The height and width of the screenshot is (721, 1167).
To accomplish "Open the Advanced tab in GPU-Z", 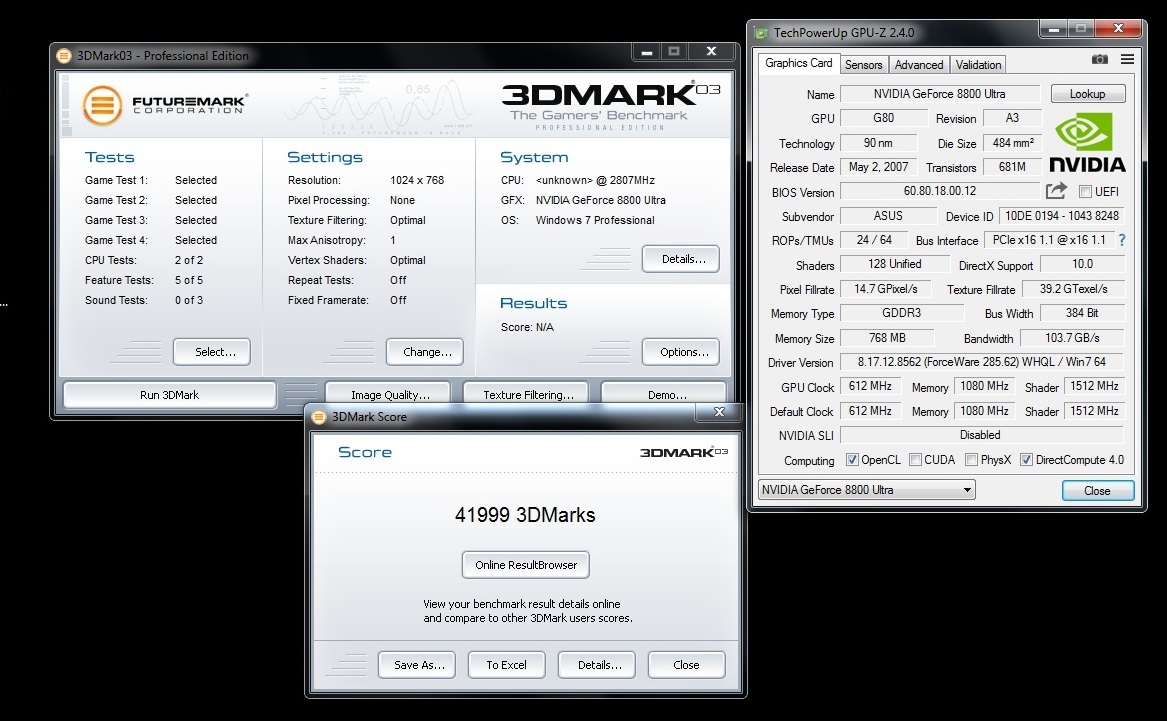I will [918, 64].
